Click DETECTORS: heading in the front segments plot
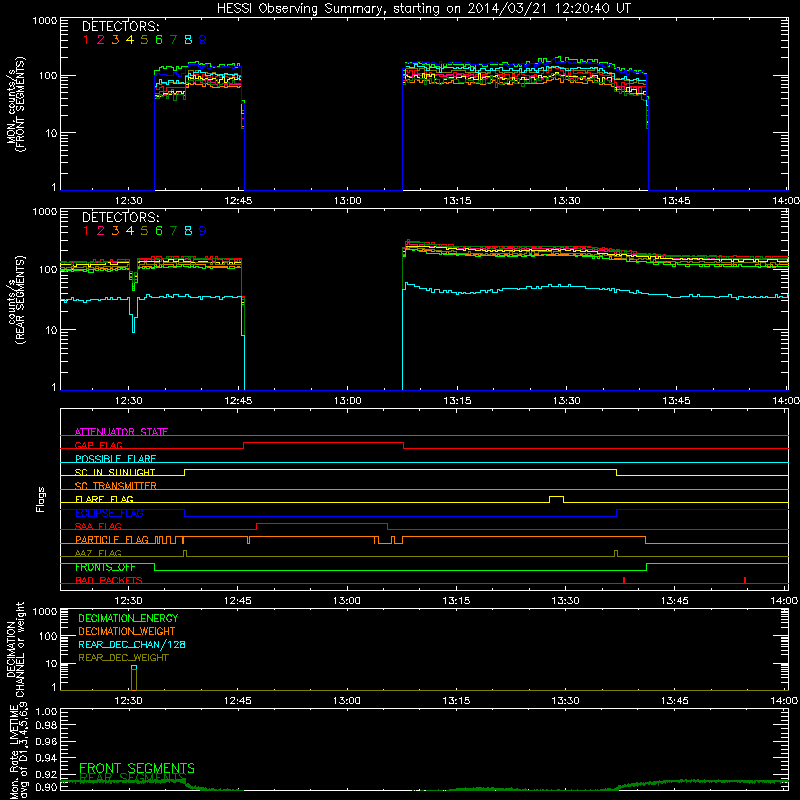 [x=120, y=26]
